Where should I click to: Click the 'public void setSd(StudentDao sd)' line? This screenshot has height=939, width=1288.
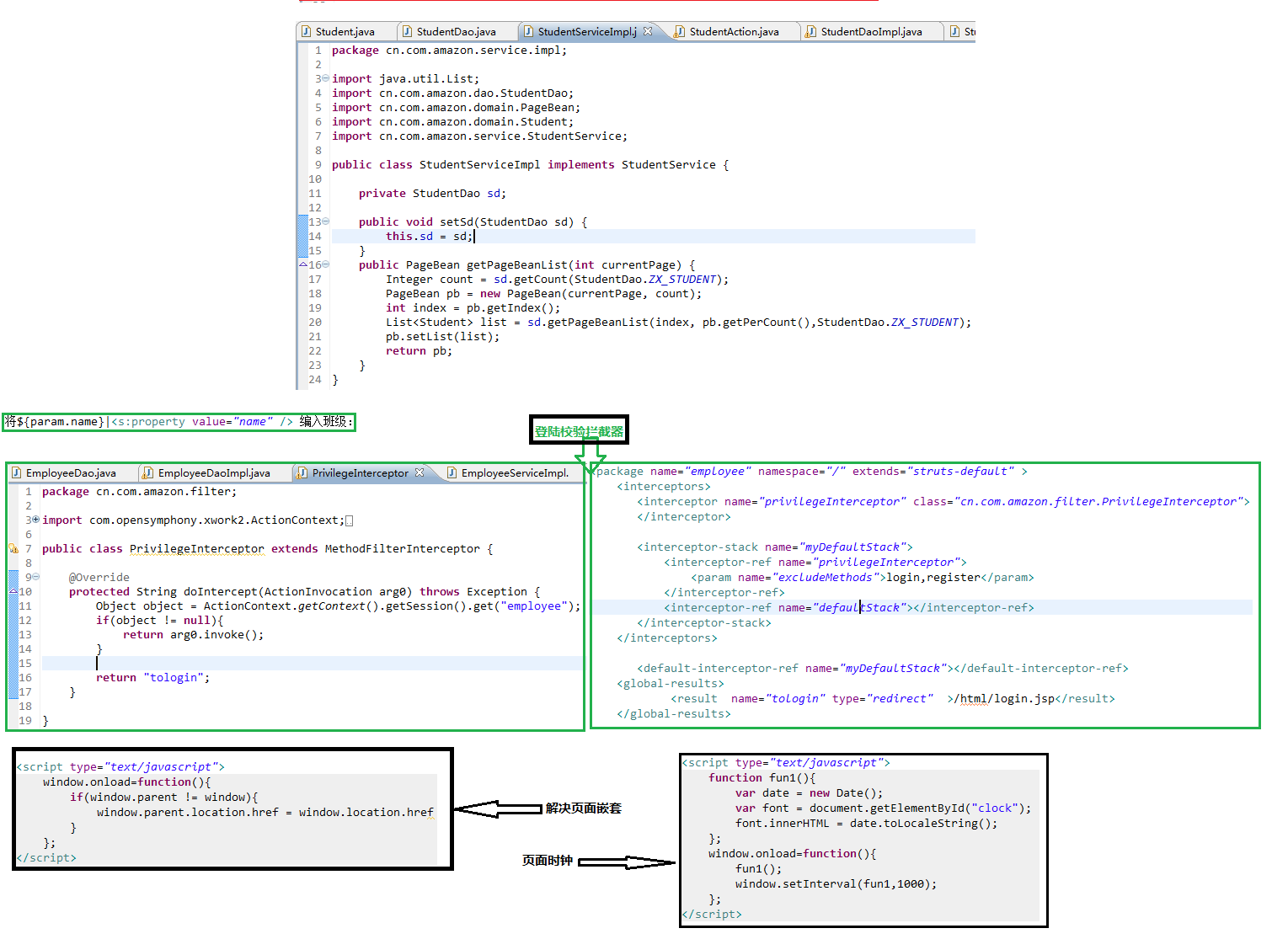[473, 221]
